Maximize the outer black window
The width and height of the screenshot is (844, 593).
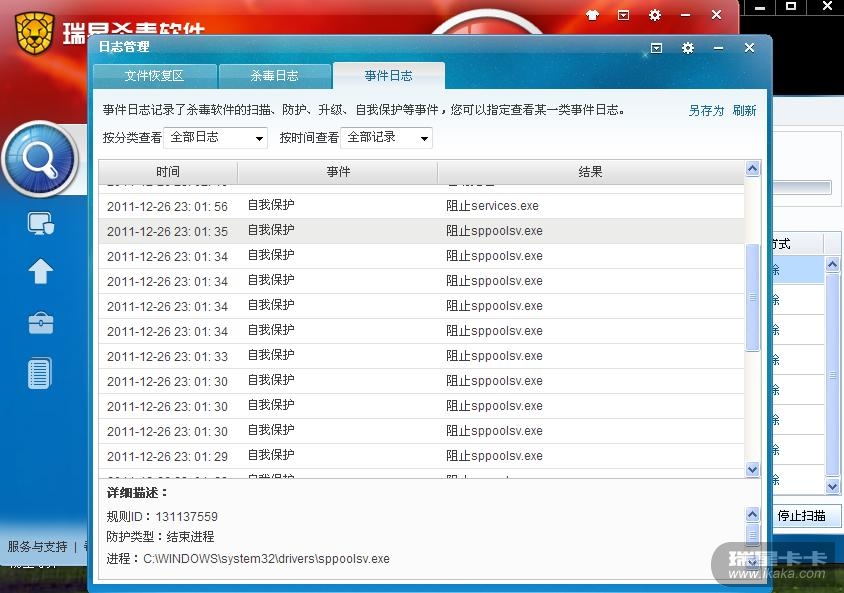[791, 6]
